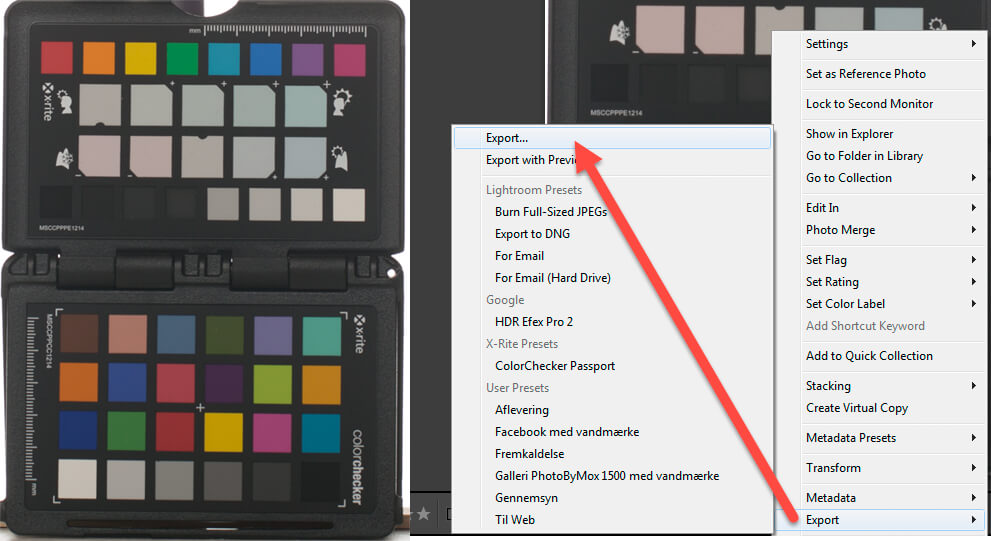This screenshot has width=991, height=541.
Task: Click the star icon in filmstrip toolbar
Action: pyautogui.click(x=423, y=514)
